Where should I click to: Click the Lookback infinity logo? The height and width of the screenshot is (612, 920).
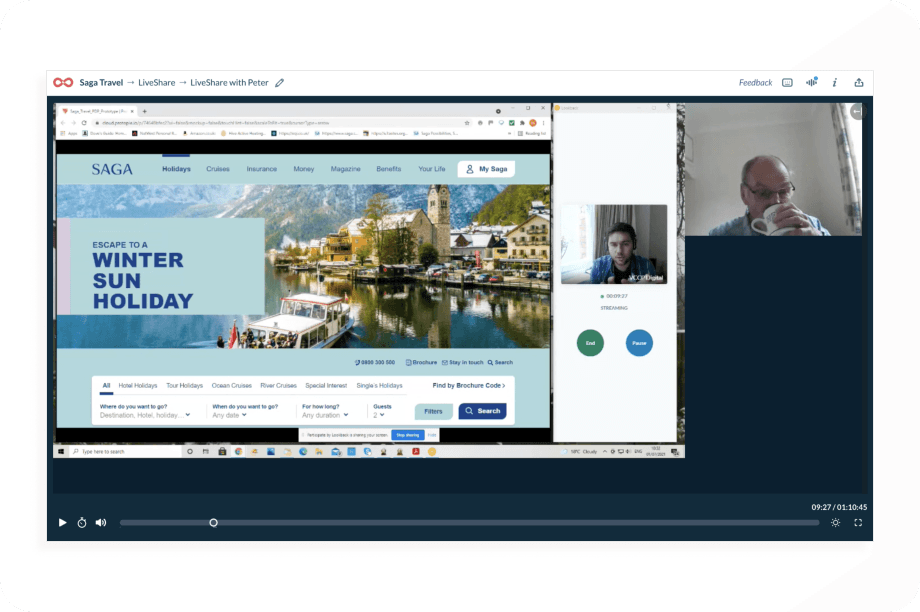(x=63, y=83)
